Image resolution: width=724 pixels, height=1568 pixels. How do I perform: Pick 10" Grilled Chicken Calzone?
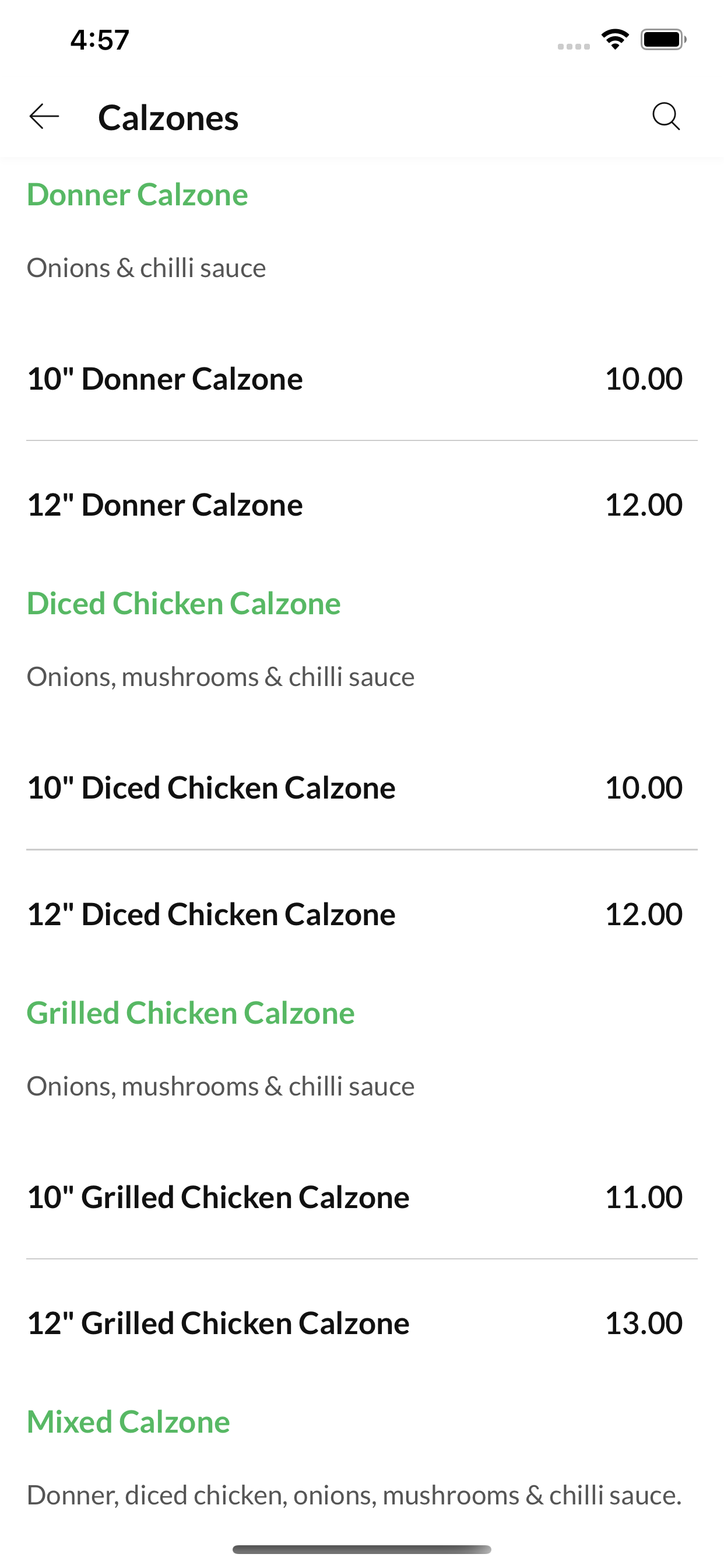pyautogui.click(x=362, y=1196)
